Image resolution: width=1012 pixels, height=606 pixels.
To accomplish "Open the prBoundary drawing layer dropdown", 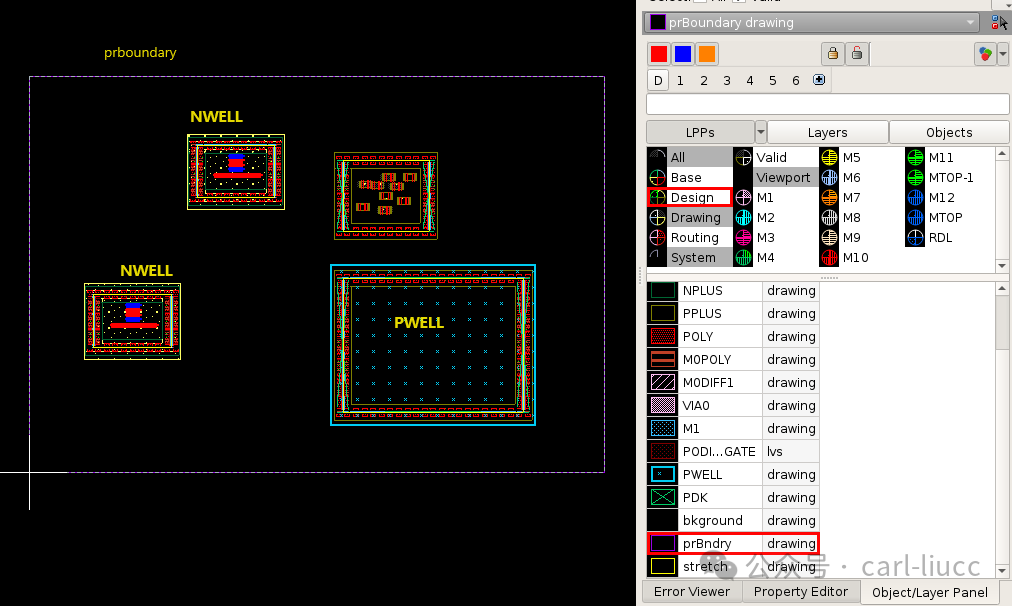I will (812, 23).
